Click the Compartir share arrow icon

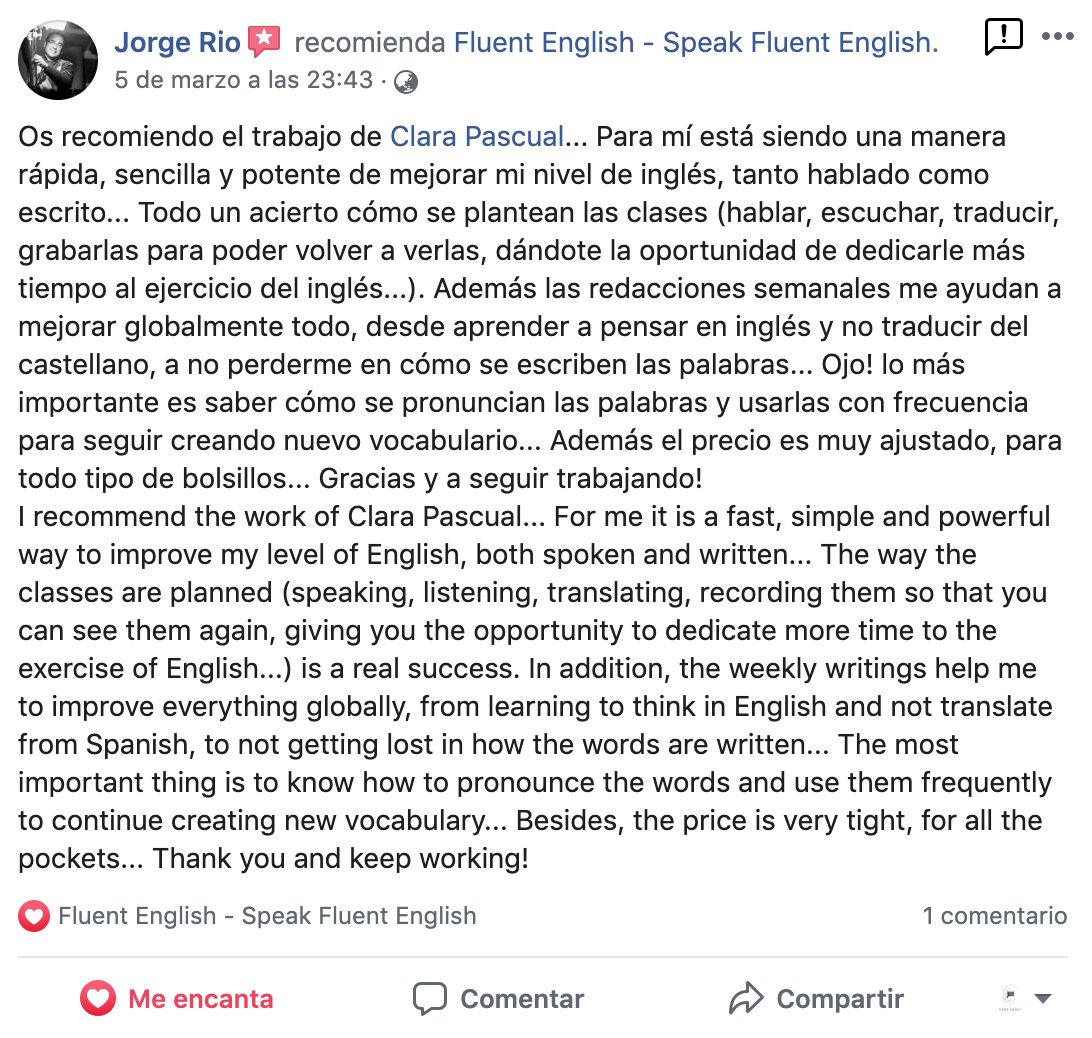point(747,998)
